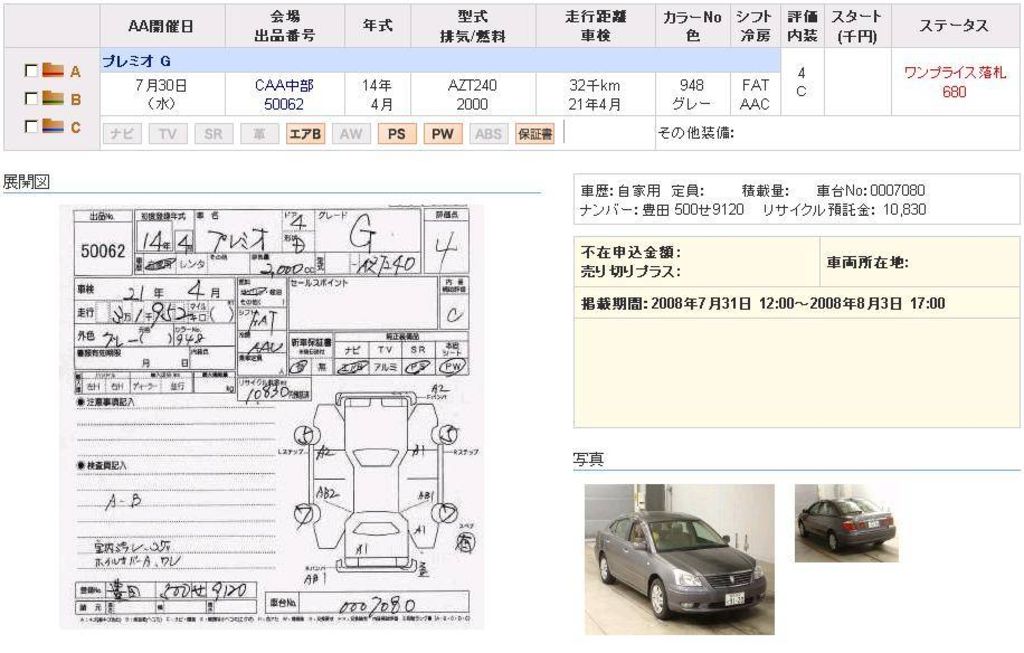Click the AA開催日 column header

(162, 26)
